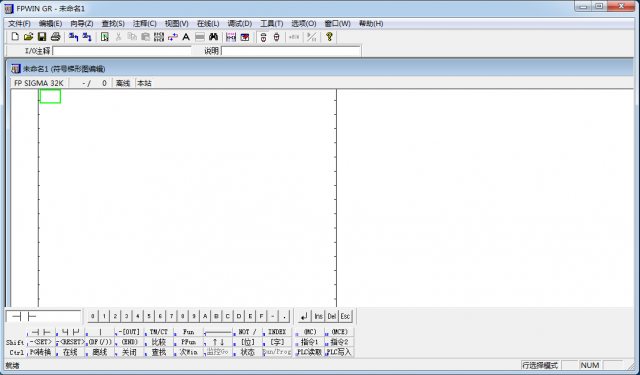
Task: Click the yellow help question icon
Action: coord(329,37)
